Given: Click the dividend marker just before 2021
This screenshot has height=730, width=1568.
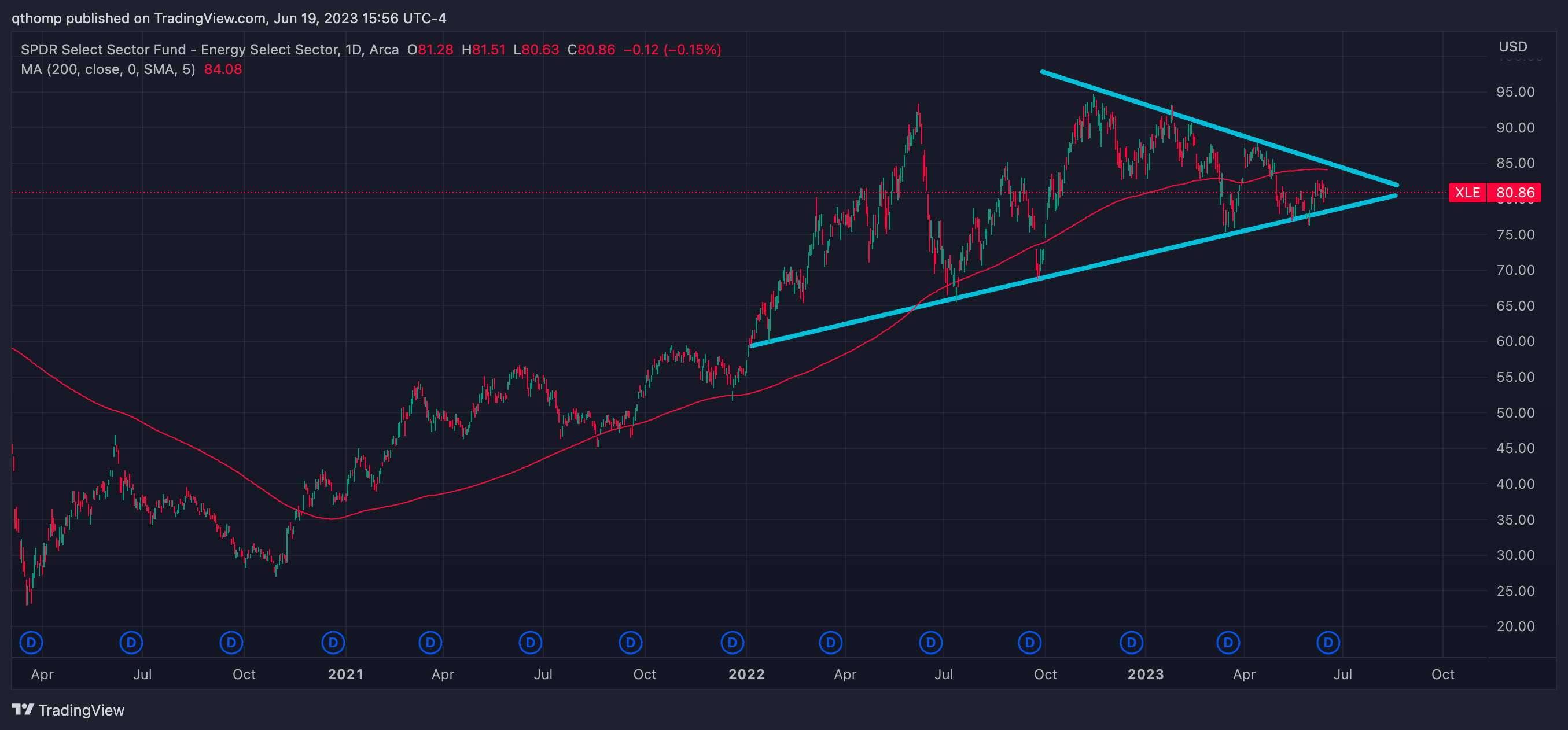Looking at the screenshot, I should pos(333,643).
